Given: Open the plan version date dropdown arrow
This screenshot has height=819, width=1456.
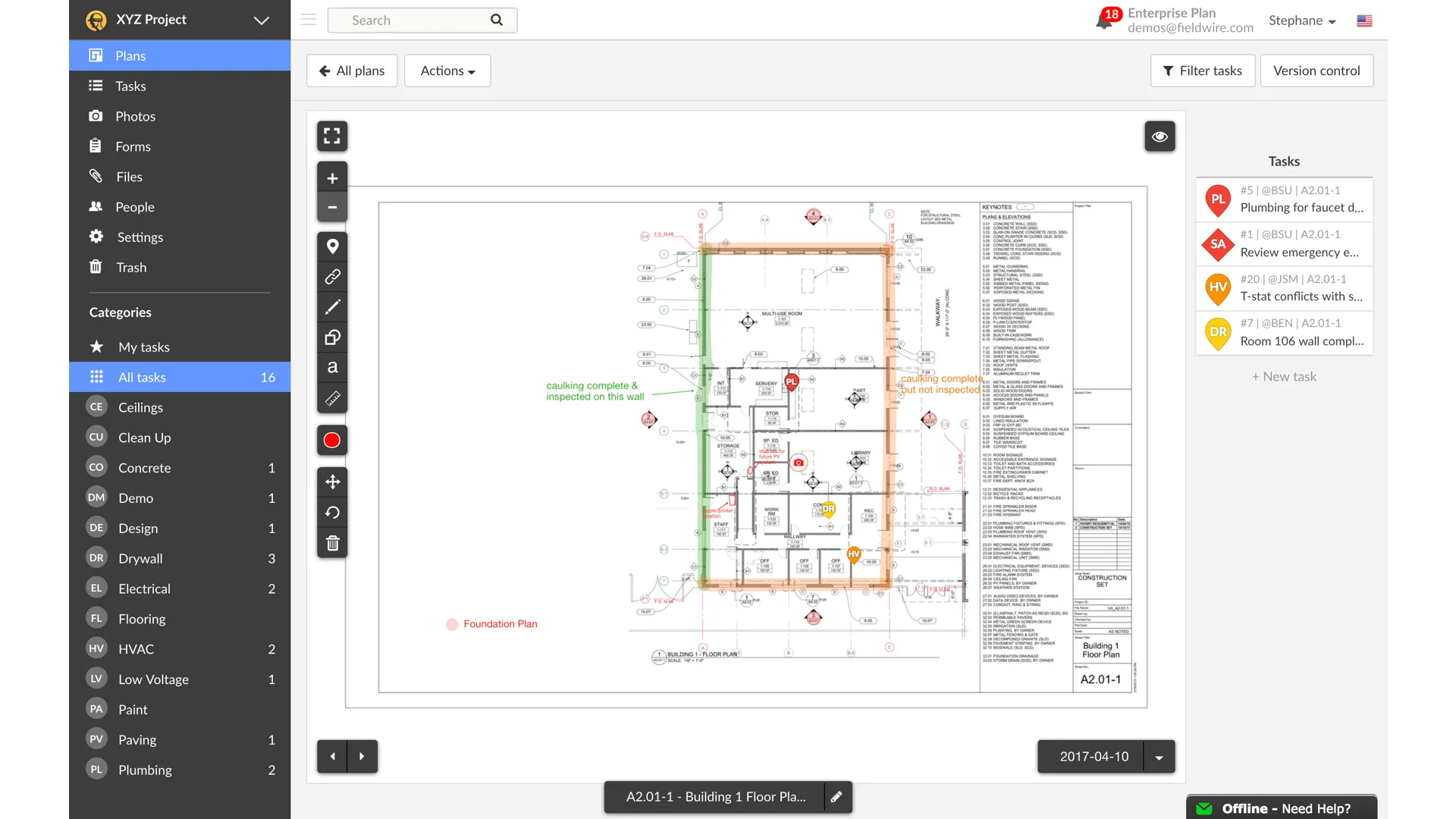Looking at the screenshot, I should pyautogui.click(x=1159, y=757).
